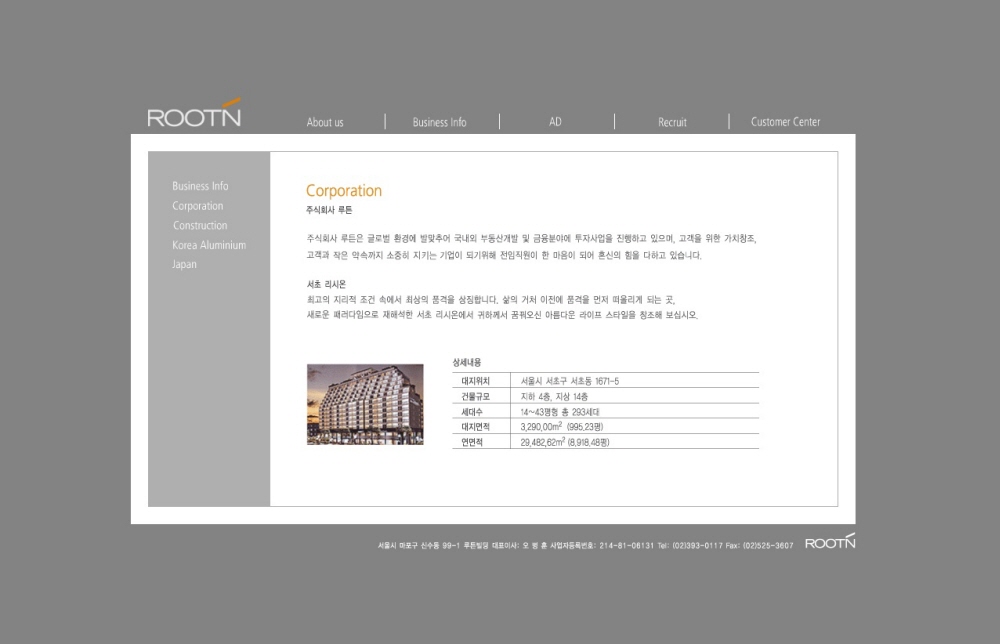Click the 건물규모 row label

point(476,396)
